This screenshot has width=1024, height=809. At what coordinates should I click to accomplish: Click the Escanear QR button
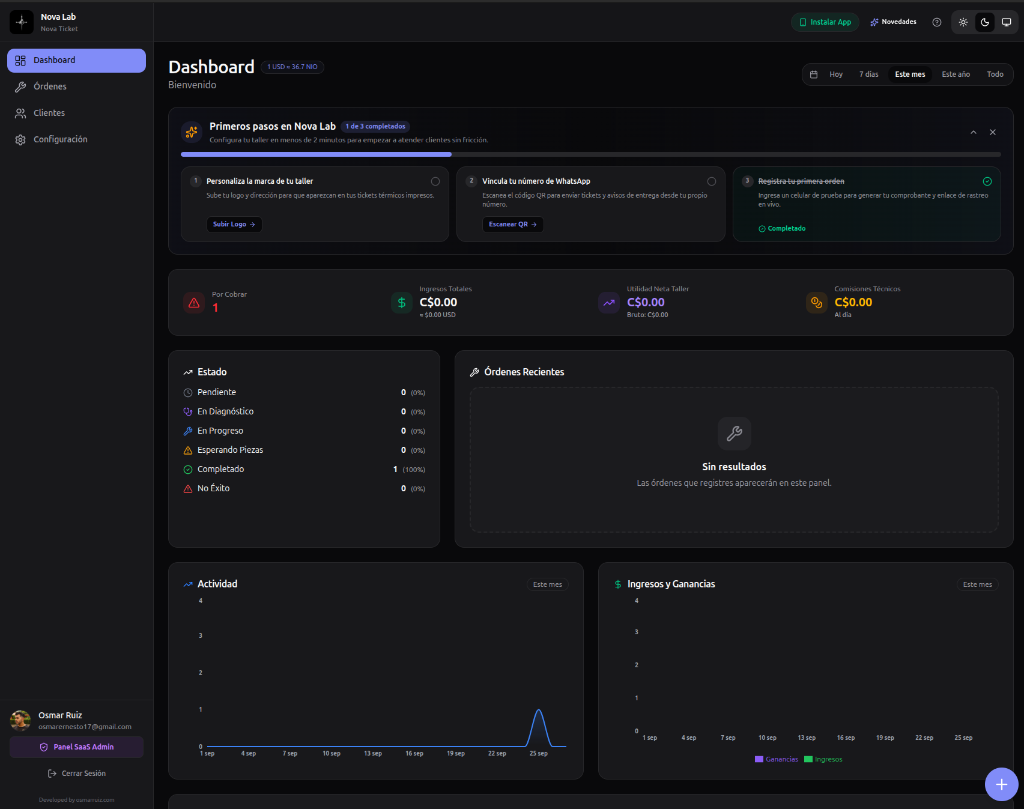[x=513, y=225]
